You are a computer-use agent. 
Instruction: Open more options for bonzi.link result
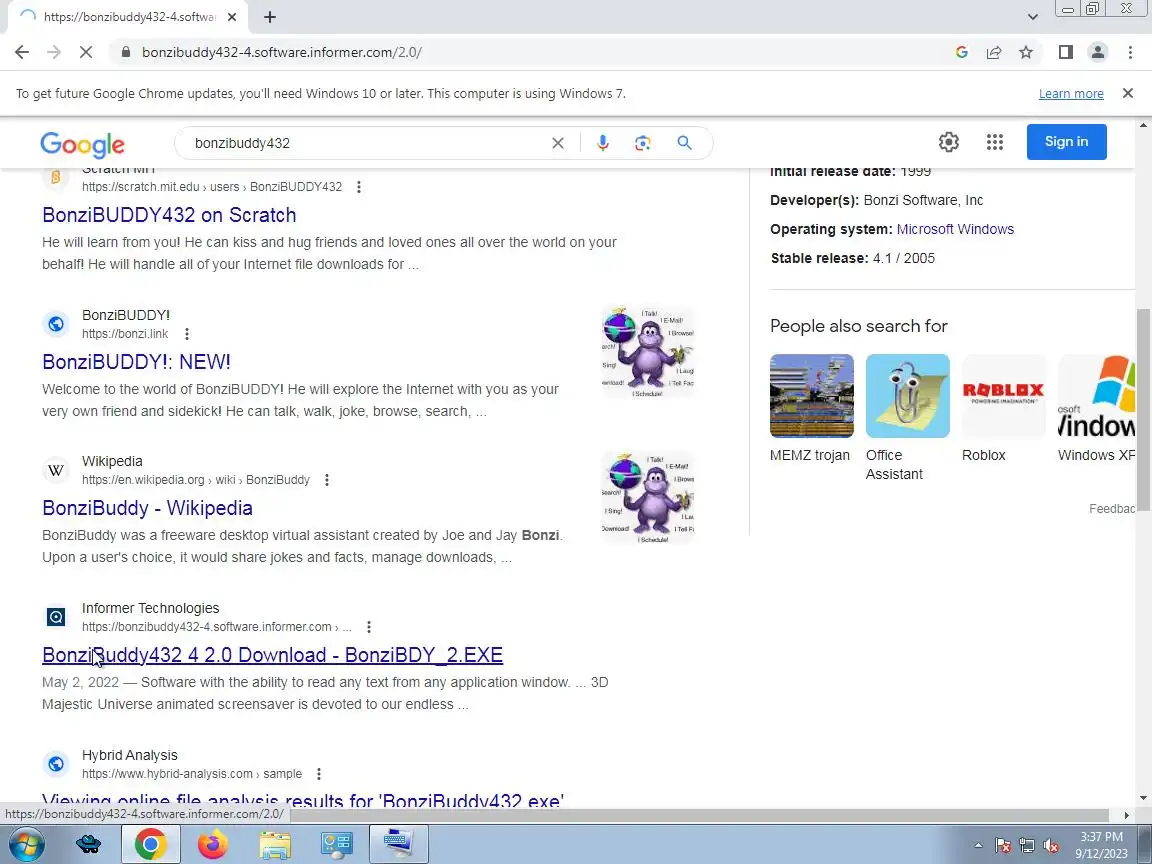click(x=187, y=334)
